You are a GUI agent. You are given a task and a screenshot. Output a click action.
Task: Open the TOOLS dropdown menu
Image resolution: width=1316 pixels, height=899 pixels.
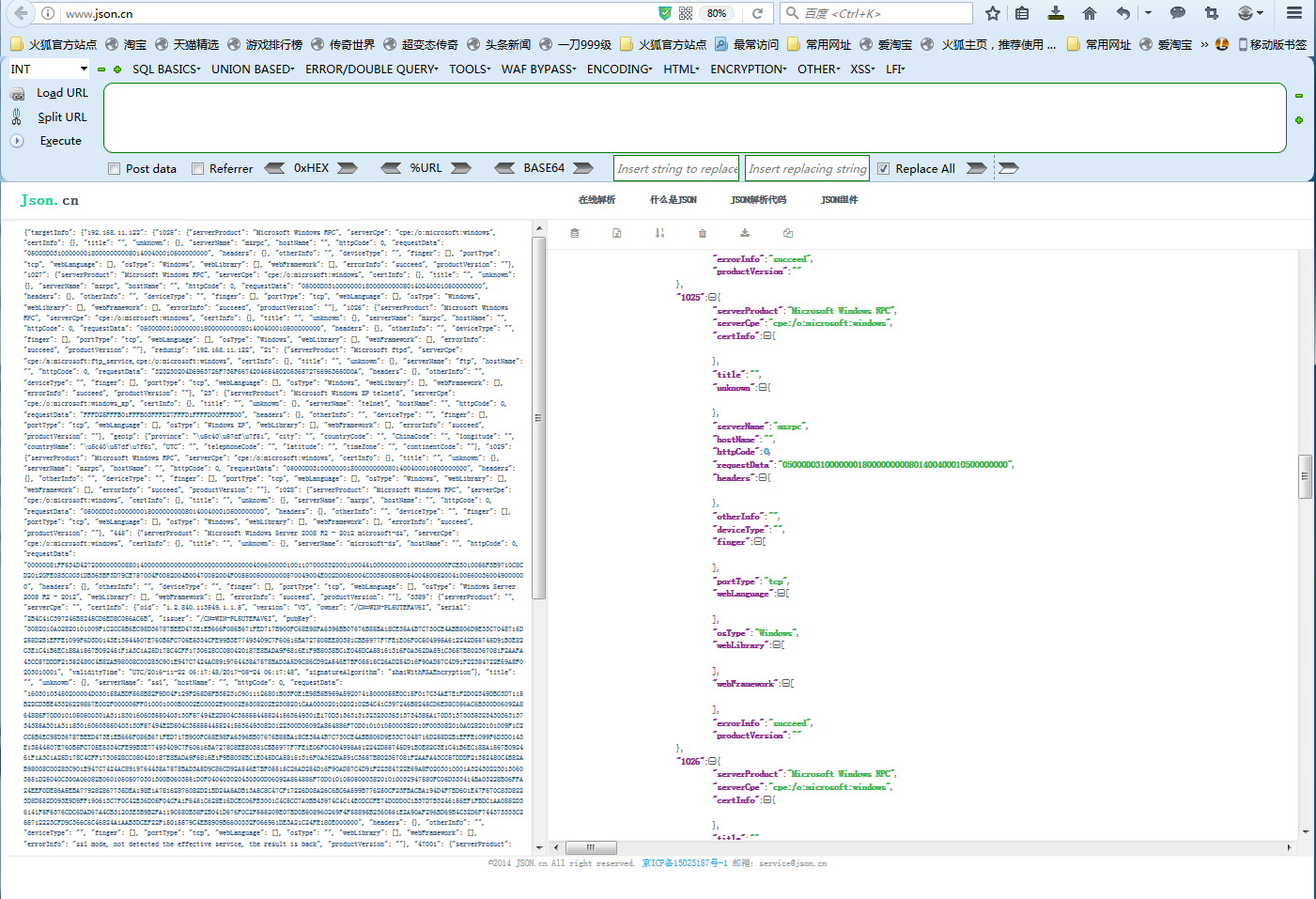click(470, 69)
